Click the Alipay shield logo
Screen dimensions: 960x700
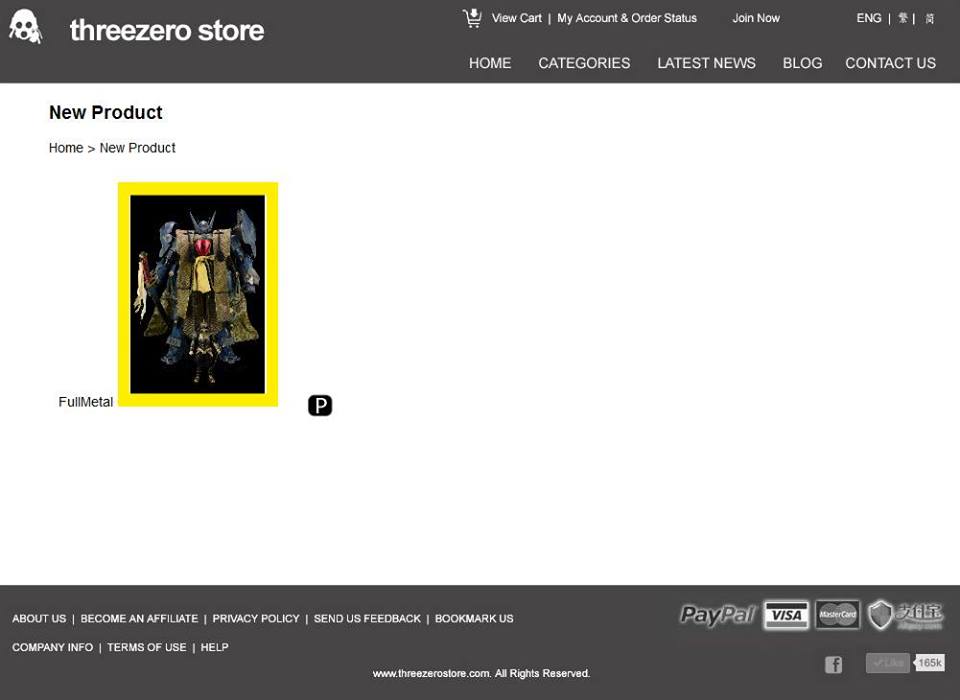[x=906, y=615]
